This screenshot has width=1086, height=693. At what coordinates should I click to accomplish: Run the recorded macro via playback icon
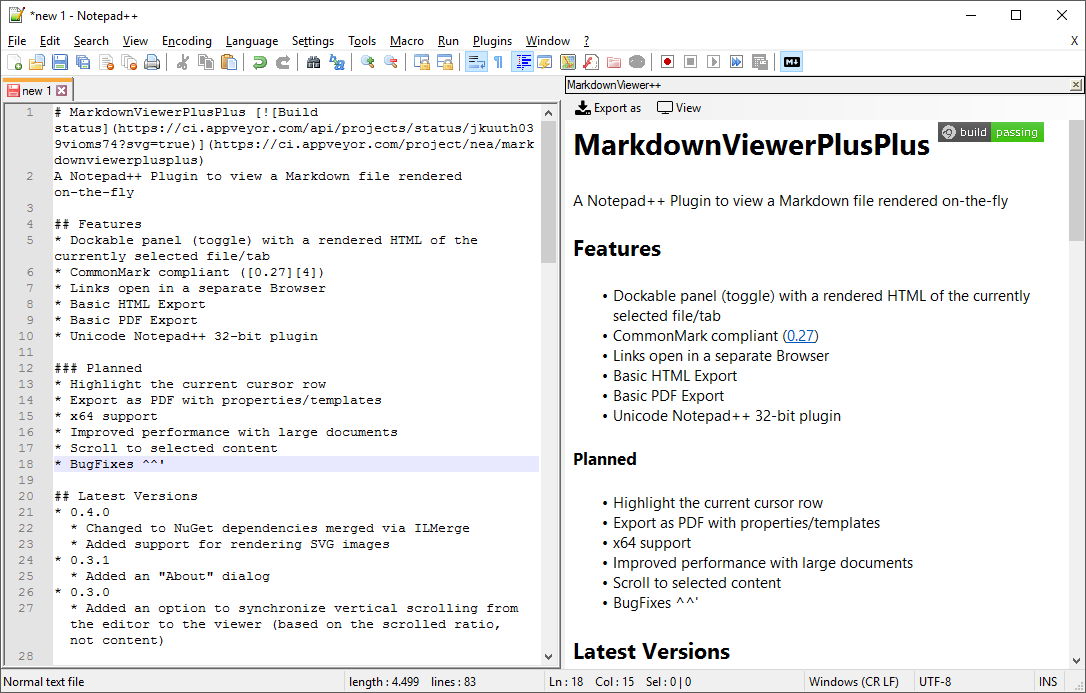click(715, 61)
